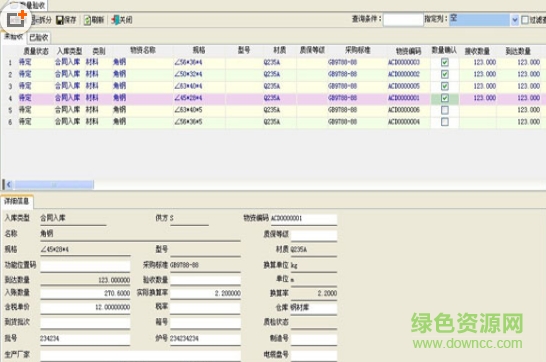546x362 pixels.
Task: Click the 制造号 input field
Action: (314, 339)
